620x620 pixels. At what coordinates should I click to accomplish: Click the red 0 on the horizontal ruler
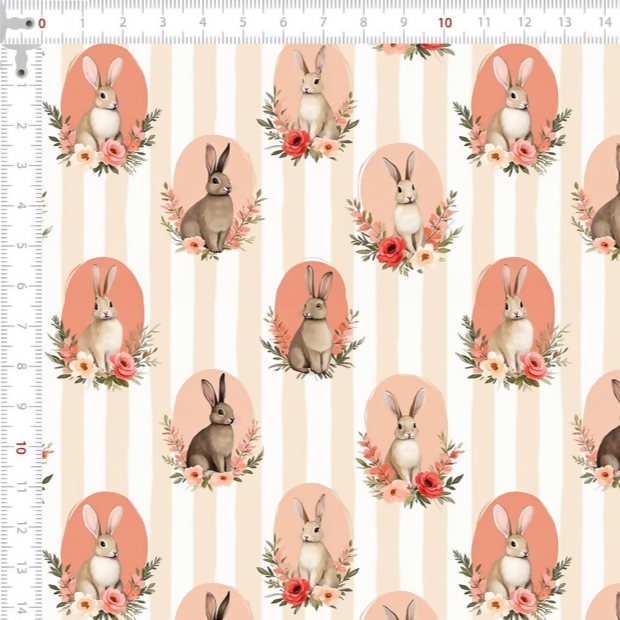tap(41, 22)
